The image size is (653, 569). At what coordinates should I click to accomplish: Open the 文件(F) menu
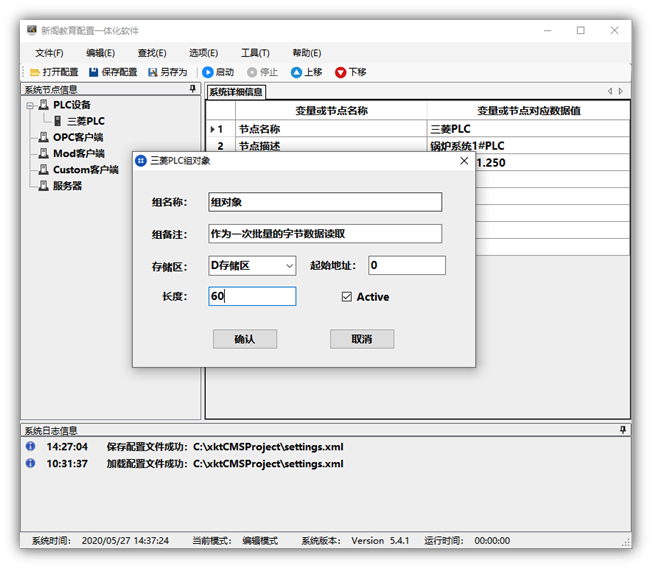tap(49, 53)
